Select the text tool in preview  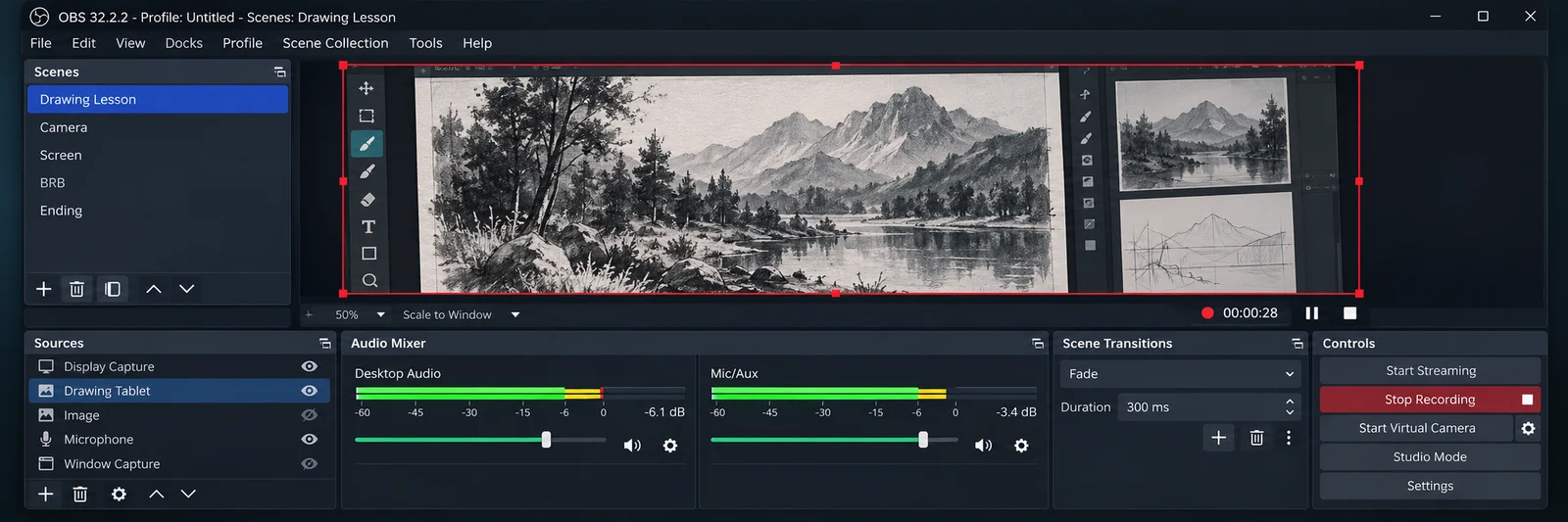[368, 227]
